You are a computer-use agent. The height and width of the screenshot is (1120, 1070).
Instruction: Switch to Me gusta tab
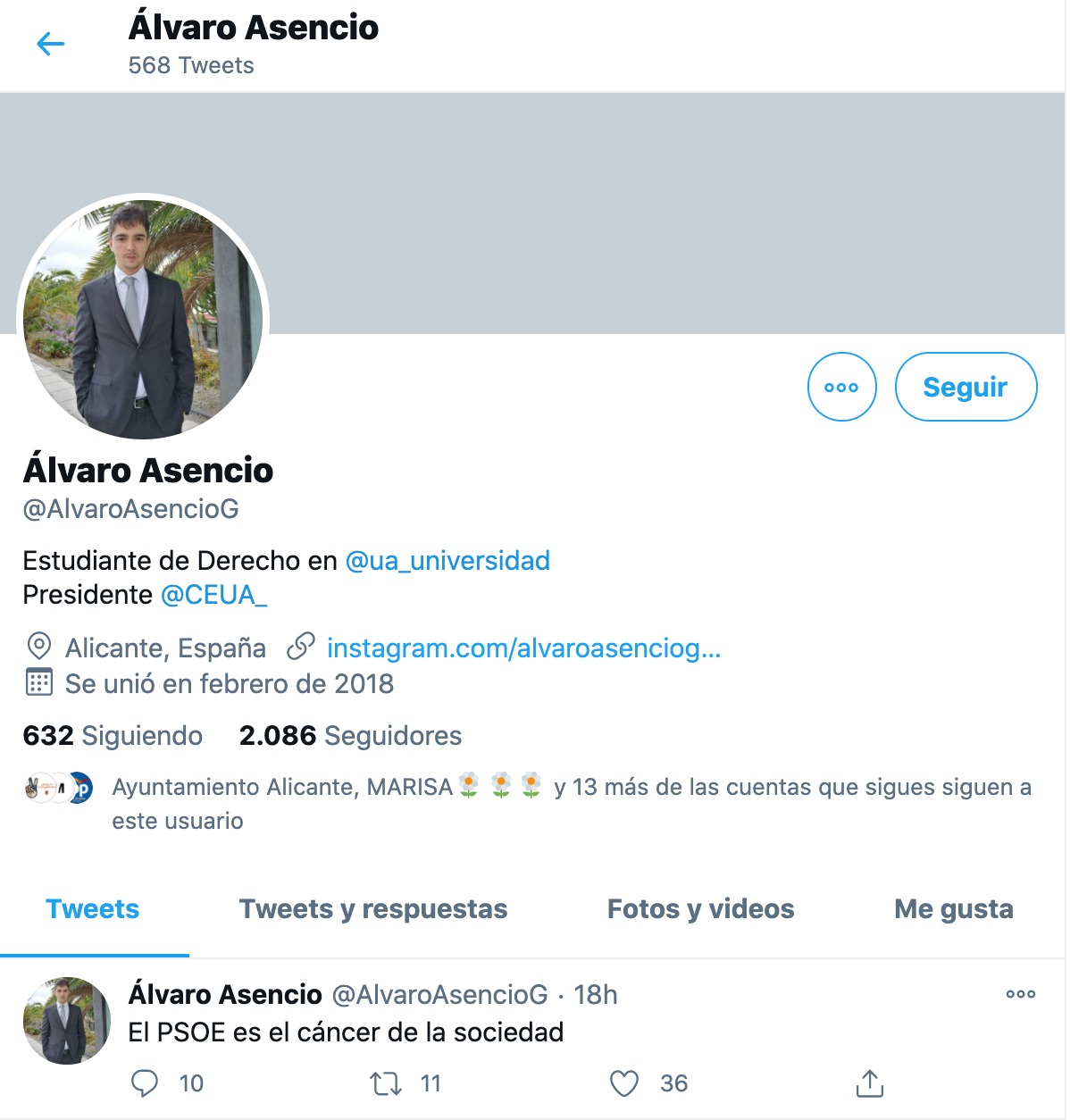(x=954, y=909)
